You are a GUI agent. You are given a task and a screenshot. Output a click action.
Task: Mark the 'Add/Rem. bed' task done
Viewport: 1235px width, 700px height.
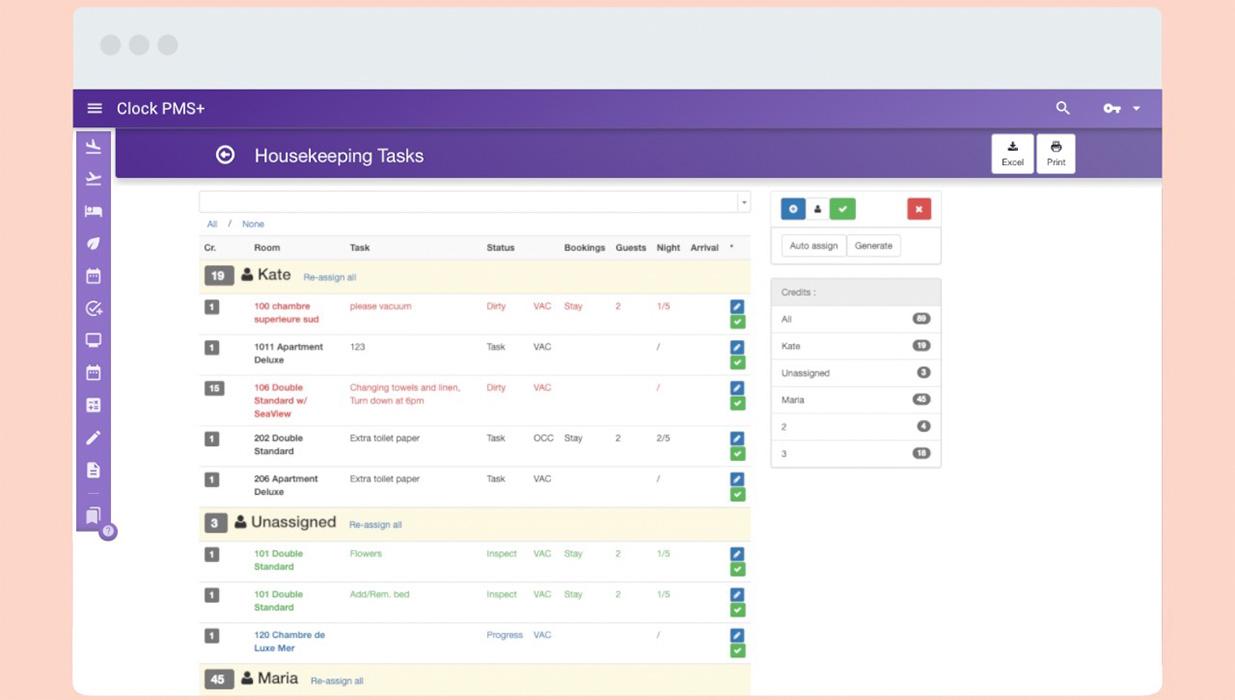737,609
